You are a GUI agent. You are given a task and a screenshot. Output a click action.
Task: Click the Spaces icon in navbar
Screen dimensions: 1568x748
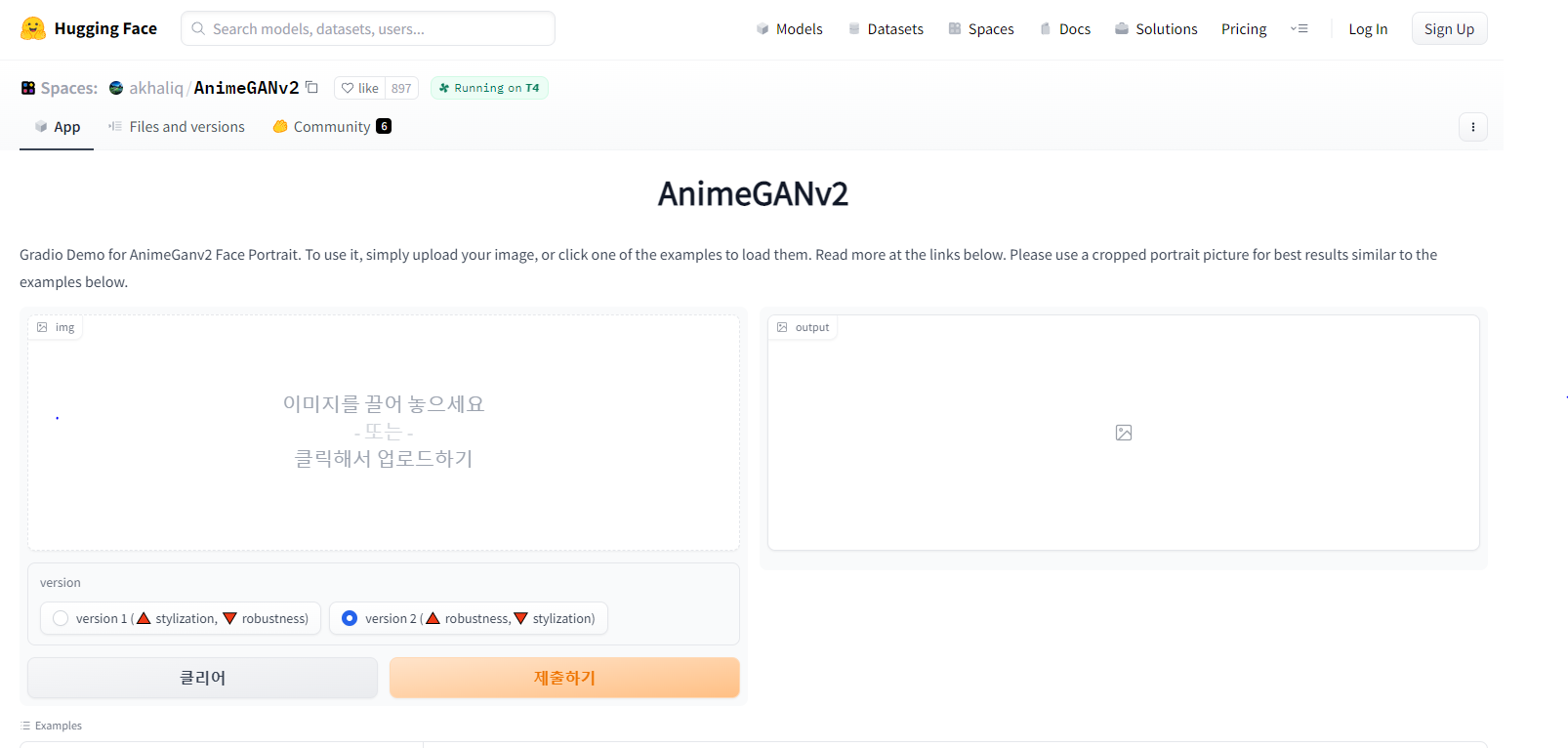tap(955, 29)
